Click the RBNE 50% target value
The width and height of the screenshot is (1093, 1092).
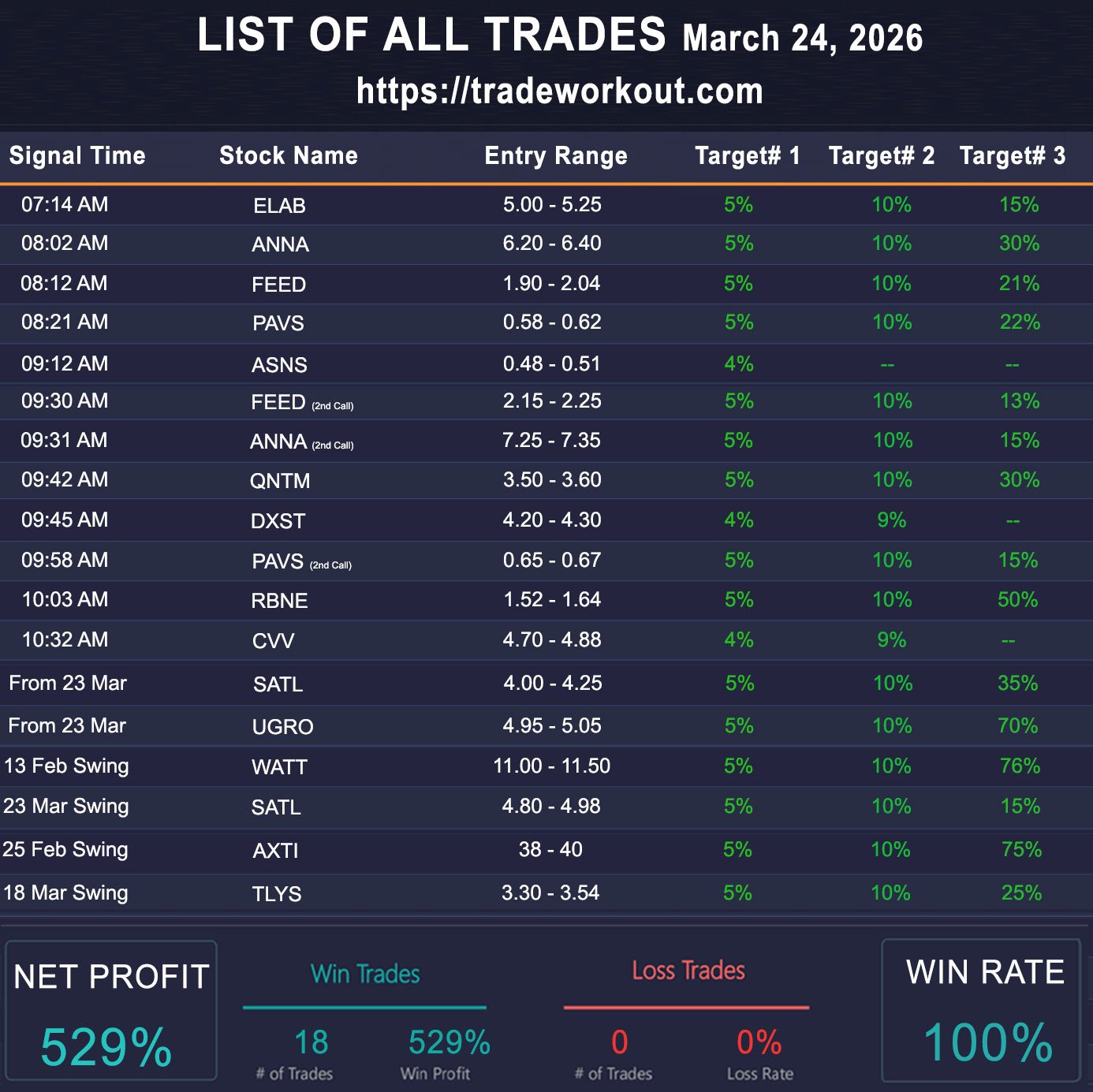1017,600
